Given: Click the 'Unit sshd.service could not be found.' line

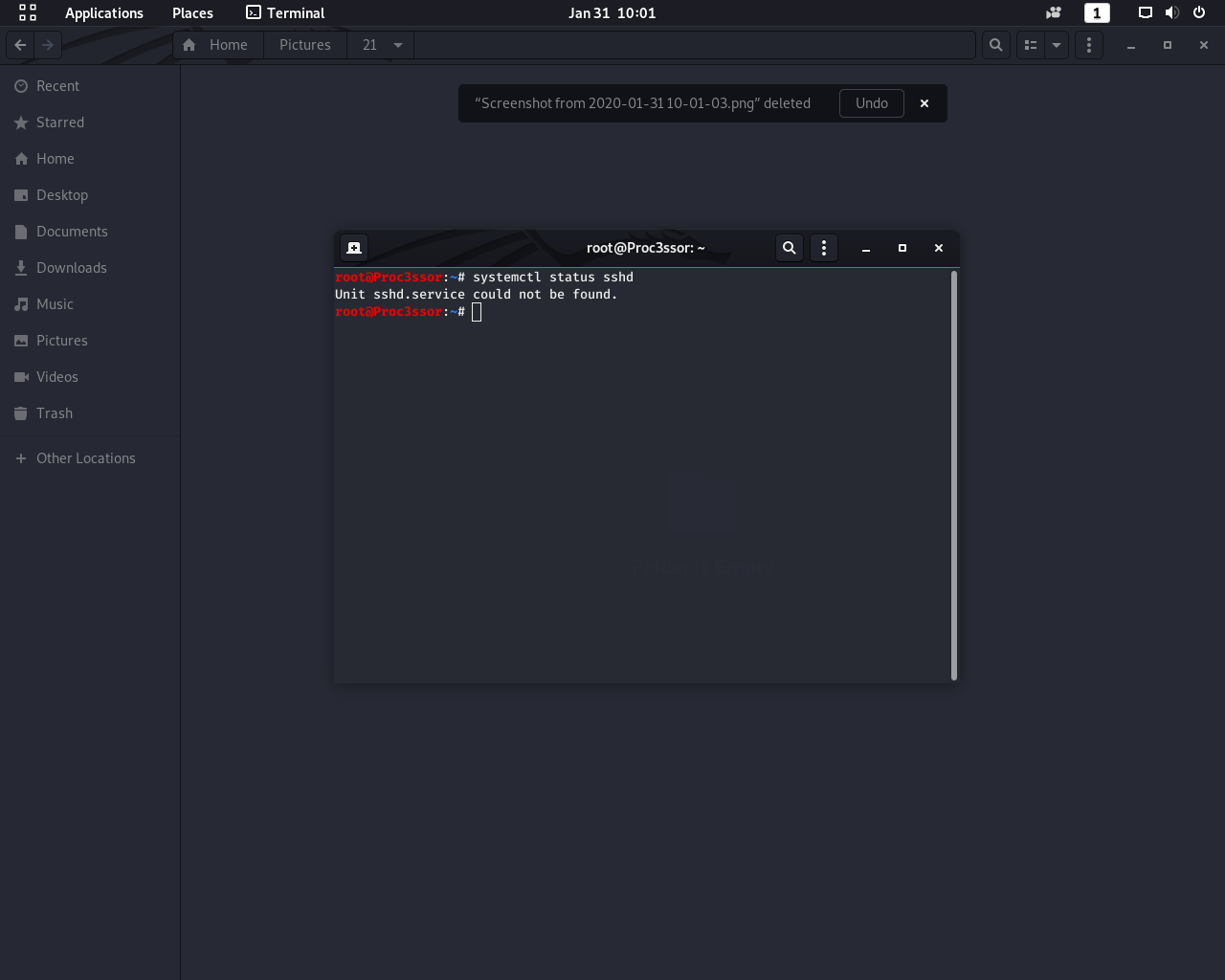Looking at the screenshot, I should coord(477,295).
